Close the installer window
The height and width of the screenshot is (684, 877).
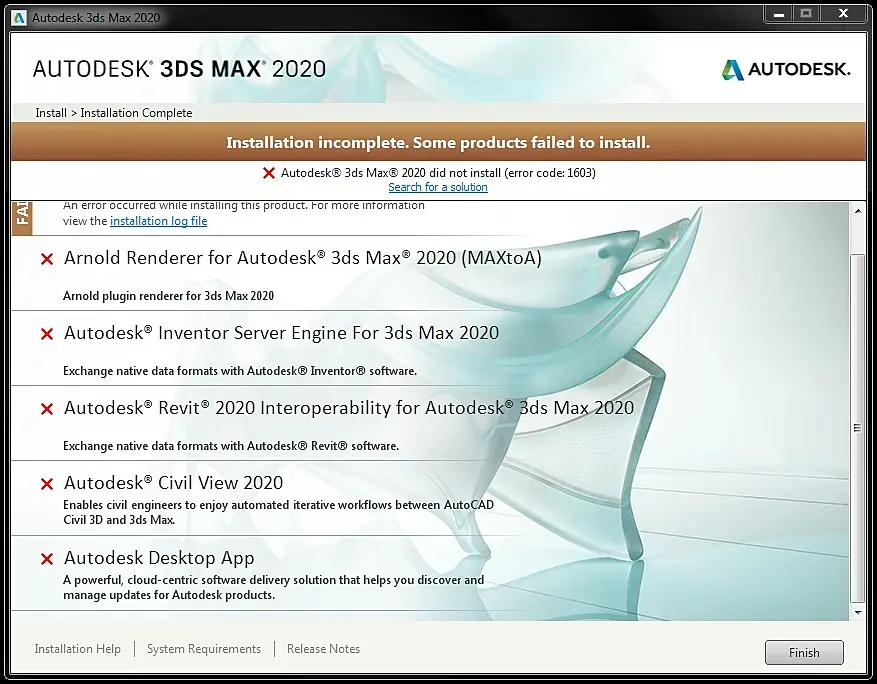point(843,14)
